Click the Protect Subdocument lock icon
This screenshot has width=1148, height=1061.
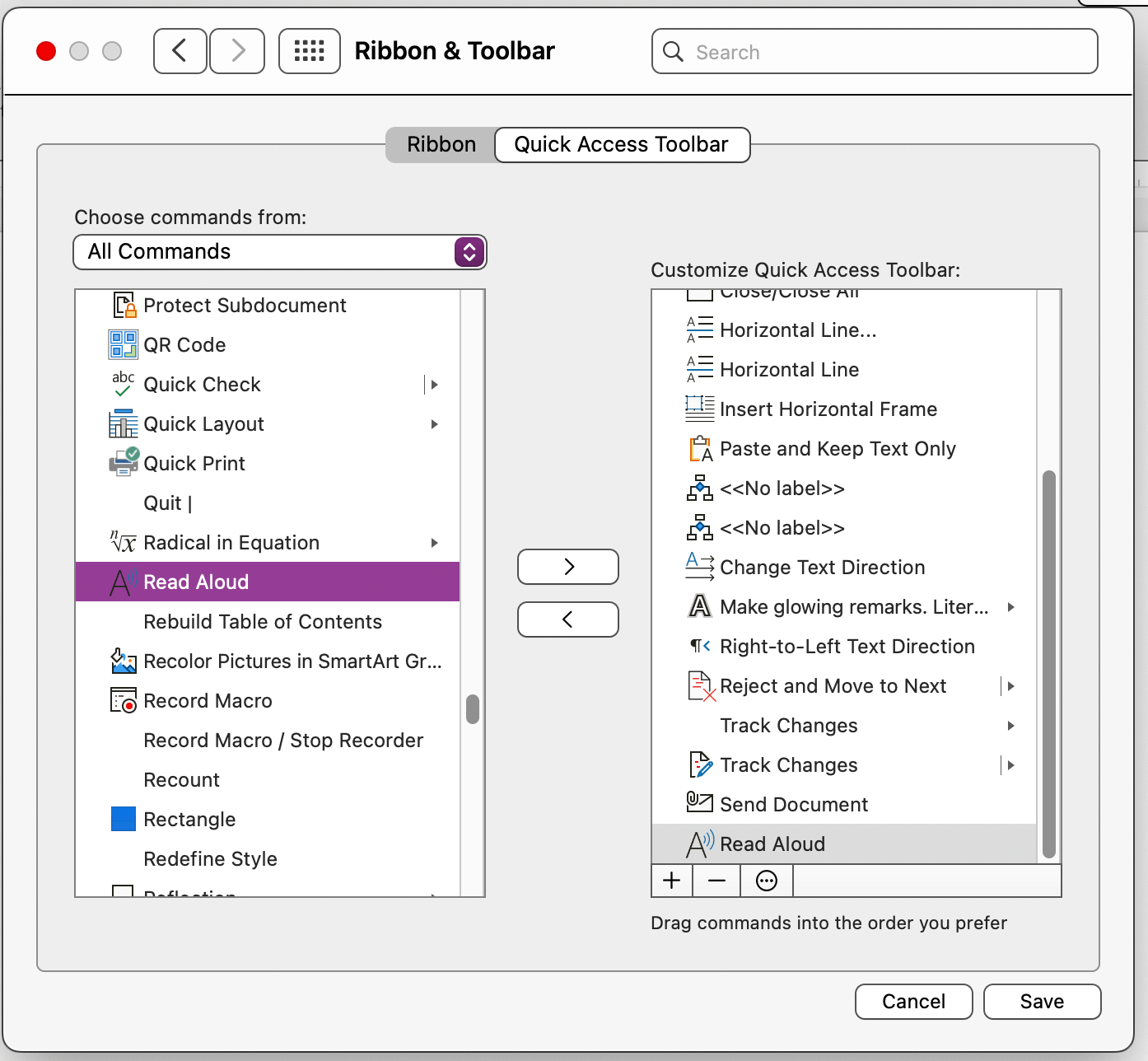pos(124,305)
